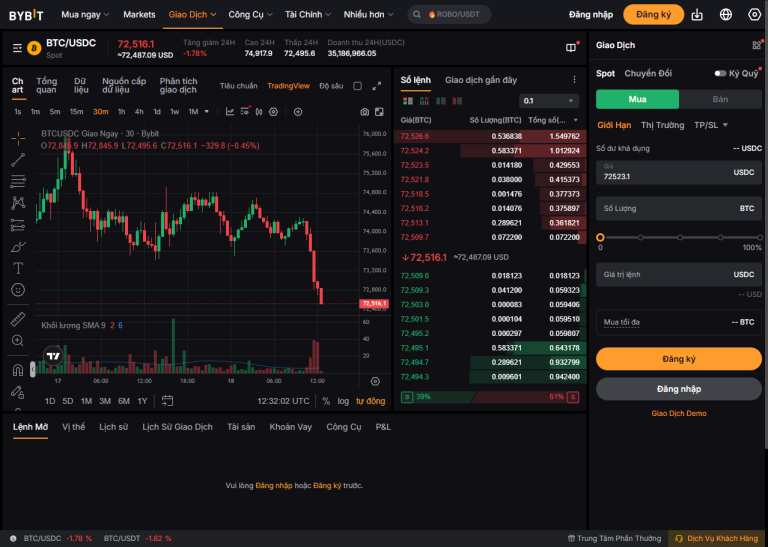The width and height of the screenshot is (768, 547).
Task: Open the Lịch Sử Giao Dịch tab
Action: pyautogui.click(x=177, y=427)
